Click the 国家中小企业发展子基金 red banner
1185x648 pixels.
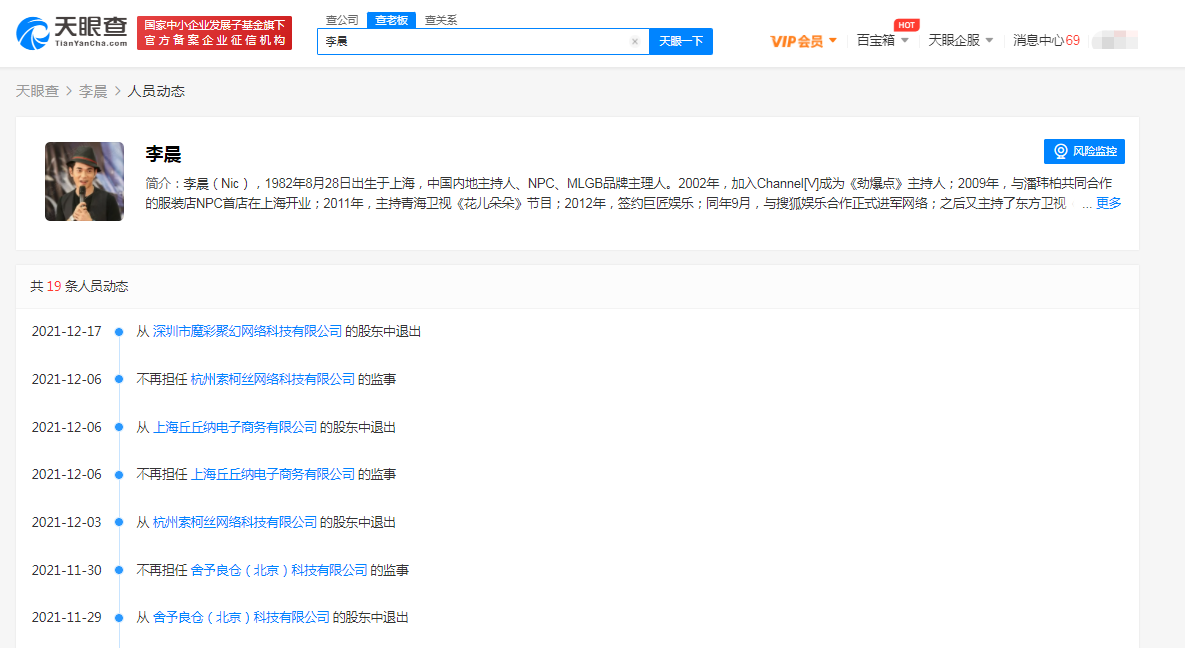(x=215, y=33)
